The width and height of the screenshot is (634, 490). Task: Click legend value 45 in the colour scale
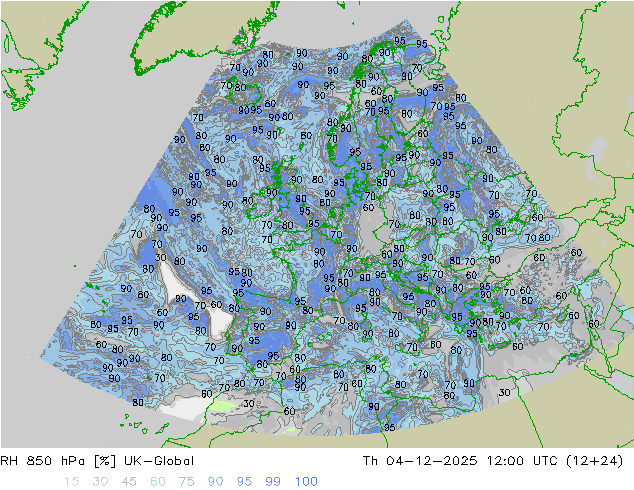[129, 482]
